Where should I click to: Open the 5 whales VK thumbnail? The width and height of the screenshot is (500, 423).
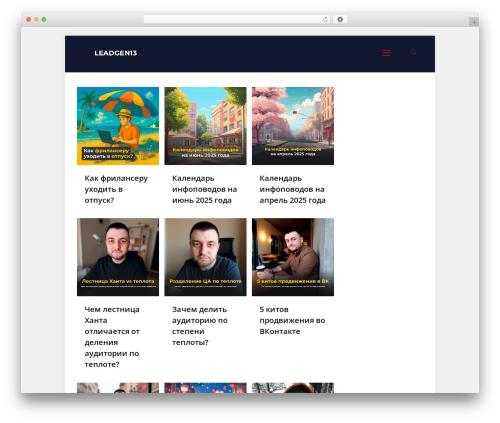[x=293, y=257]
